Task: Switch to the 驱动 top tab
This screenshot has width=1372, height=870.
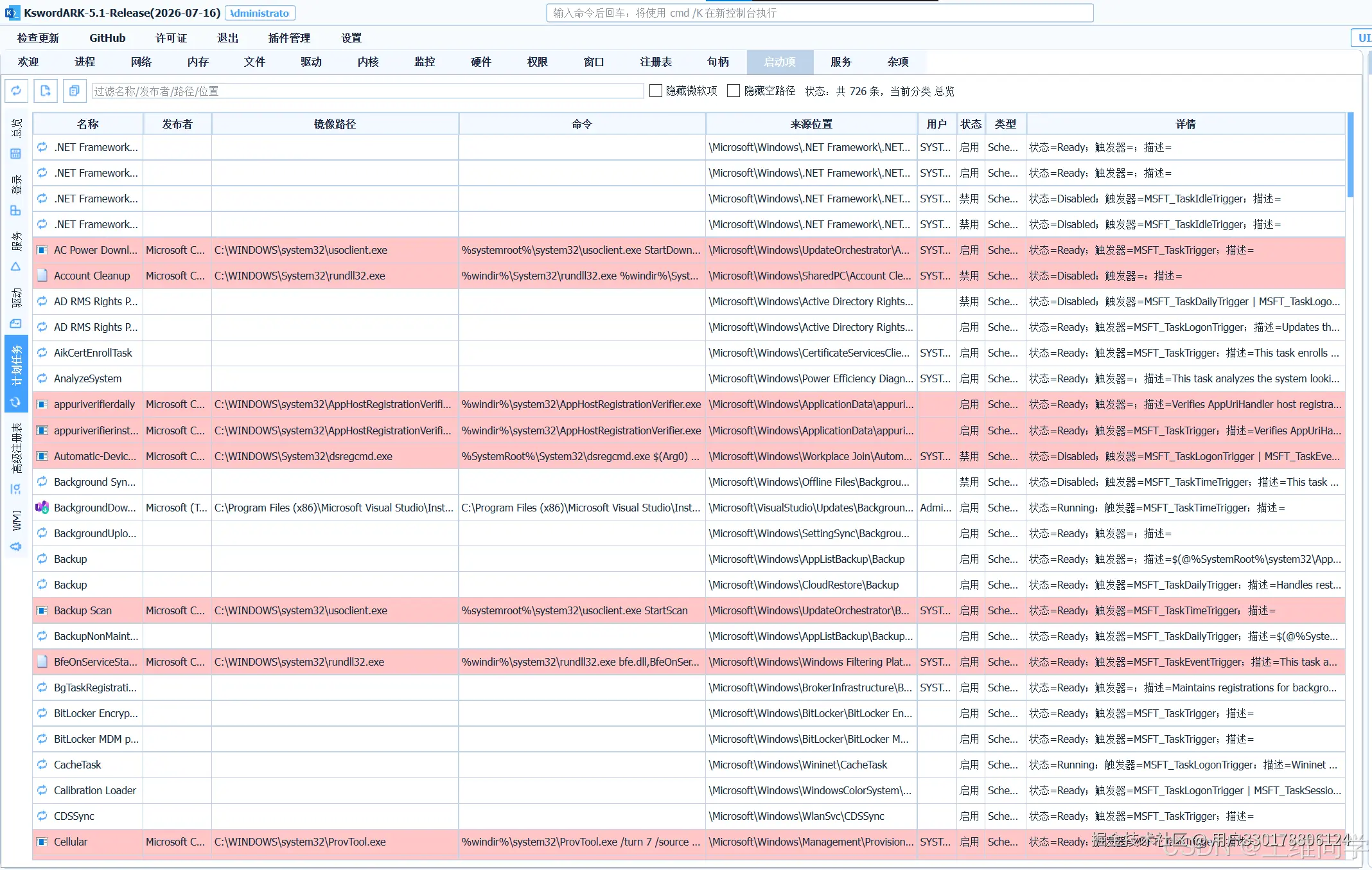Action: (311, 62)
